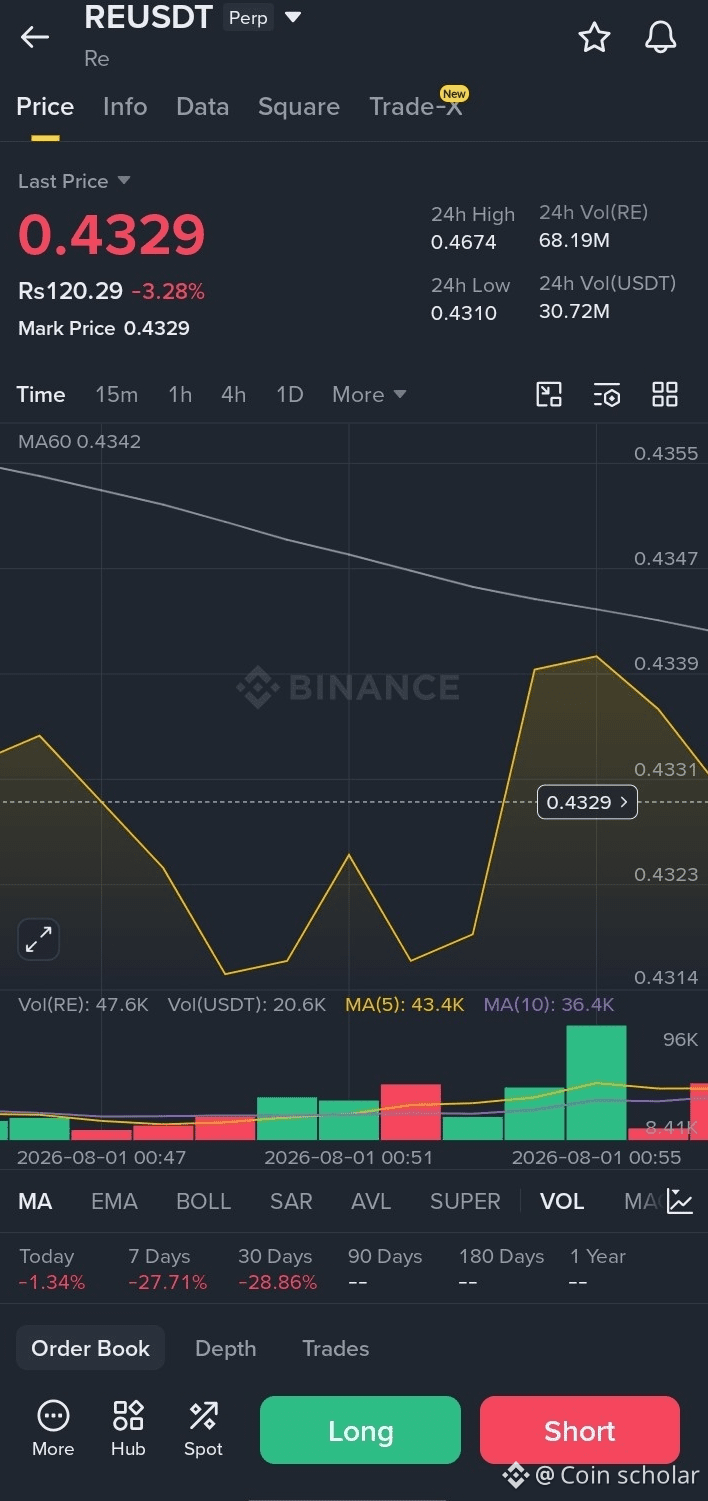
Task: Switch to the Depth tab
Action: click(226, 1348)
